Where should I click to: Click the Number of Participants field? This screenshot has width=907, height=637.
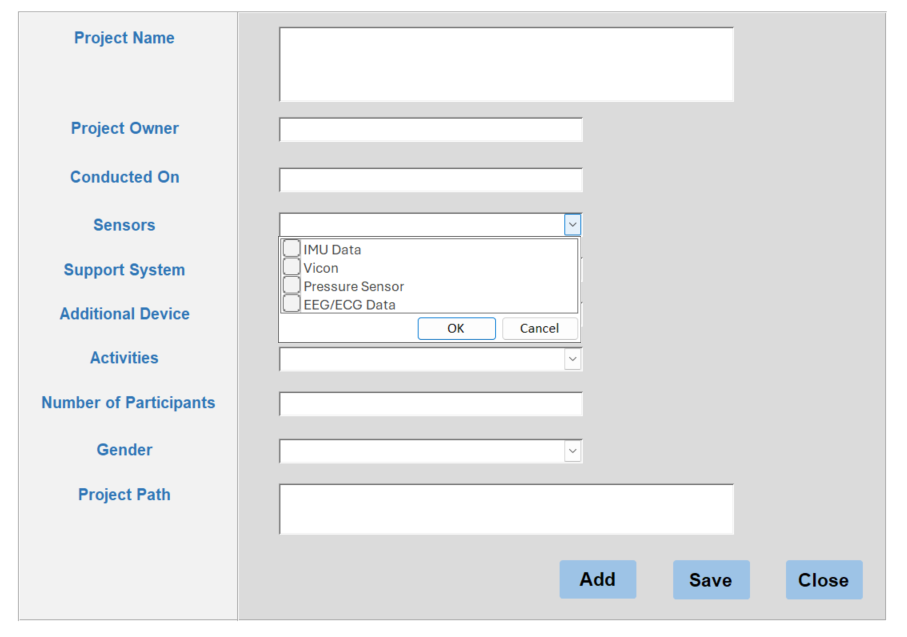(x=430, y=404)
